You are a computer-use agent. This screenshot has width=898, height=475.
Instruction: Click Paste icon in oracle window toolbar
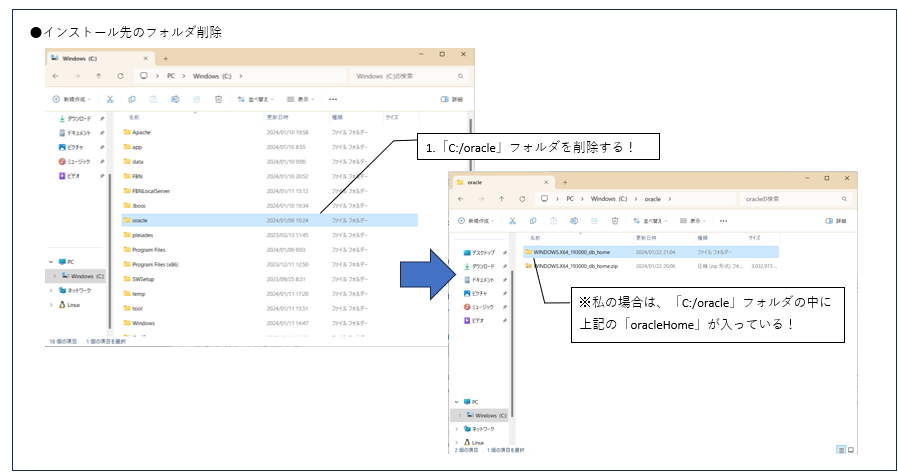(553, 221)
